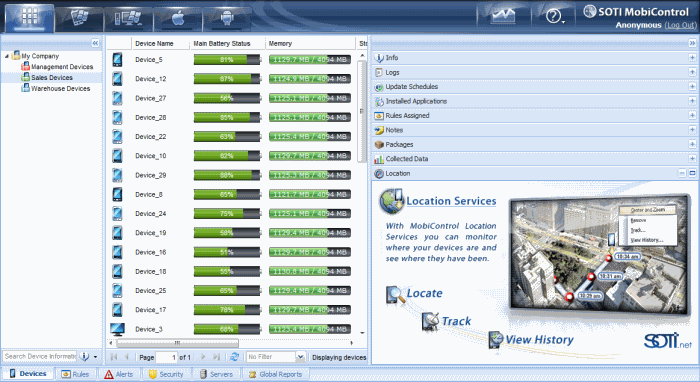Focus the Search Device Information field
700x382 pixels.
40,356
